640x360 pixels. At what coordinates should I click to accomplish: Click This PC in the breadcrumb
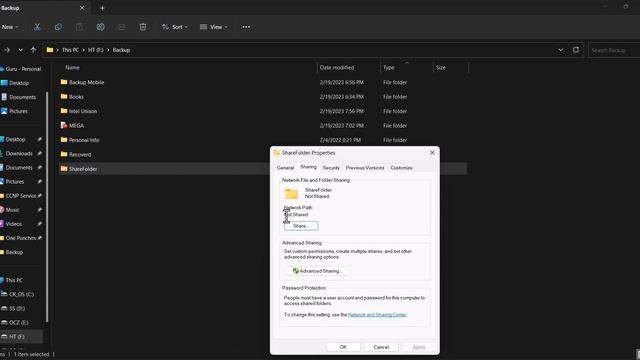(x=70, y=50)
